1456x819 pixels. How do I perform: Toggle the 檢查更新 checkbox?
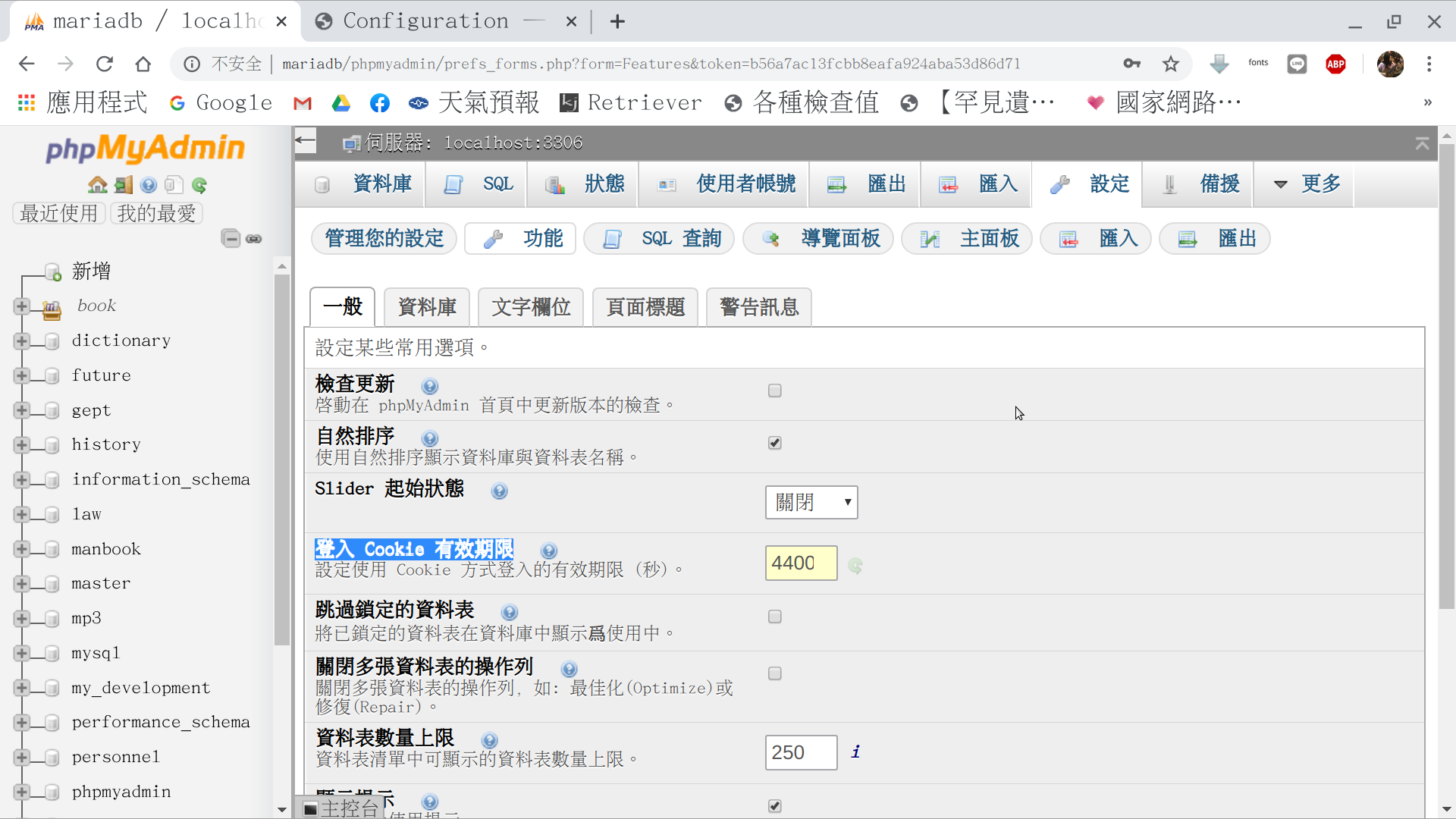click(774, 391)
